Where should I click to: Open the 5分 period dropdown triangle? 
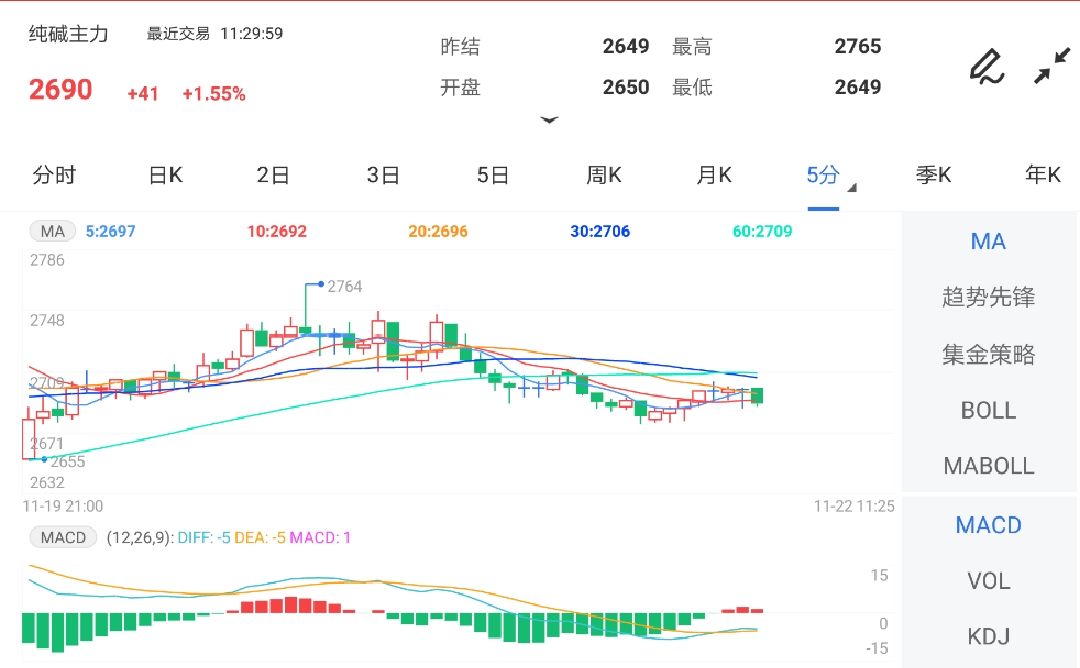(x=852, y=187)
